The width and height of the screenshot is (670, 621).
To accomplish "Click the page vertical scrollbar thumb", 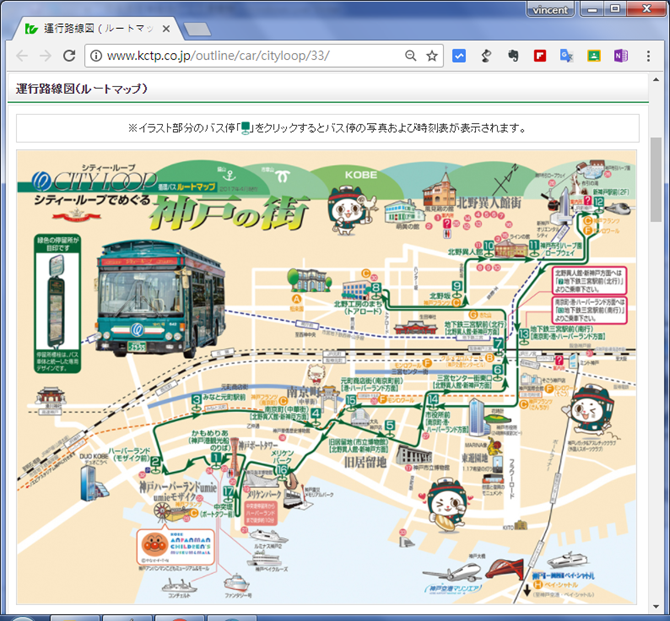I will coord(656,180).
